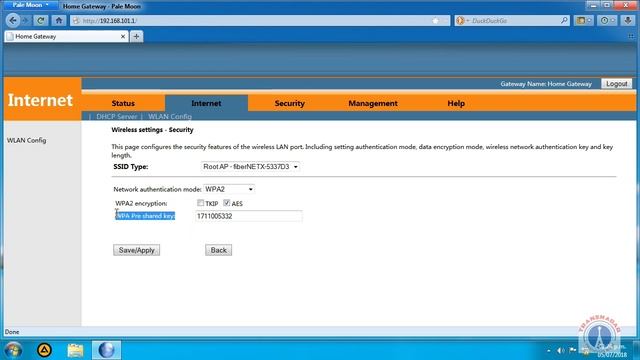Click the address bar showing 192.168.101.1
Screen dimensions: 640x360
click(x=260, y=20)
